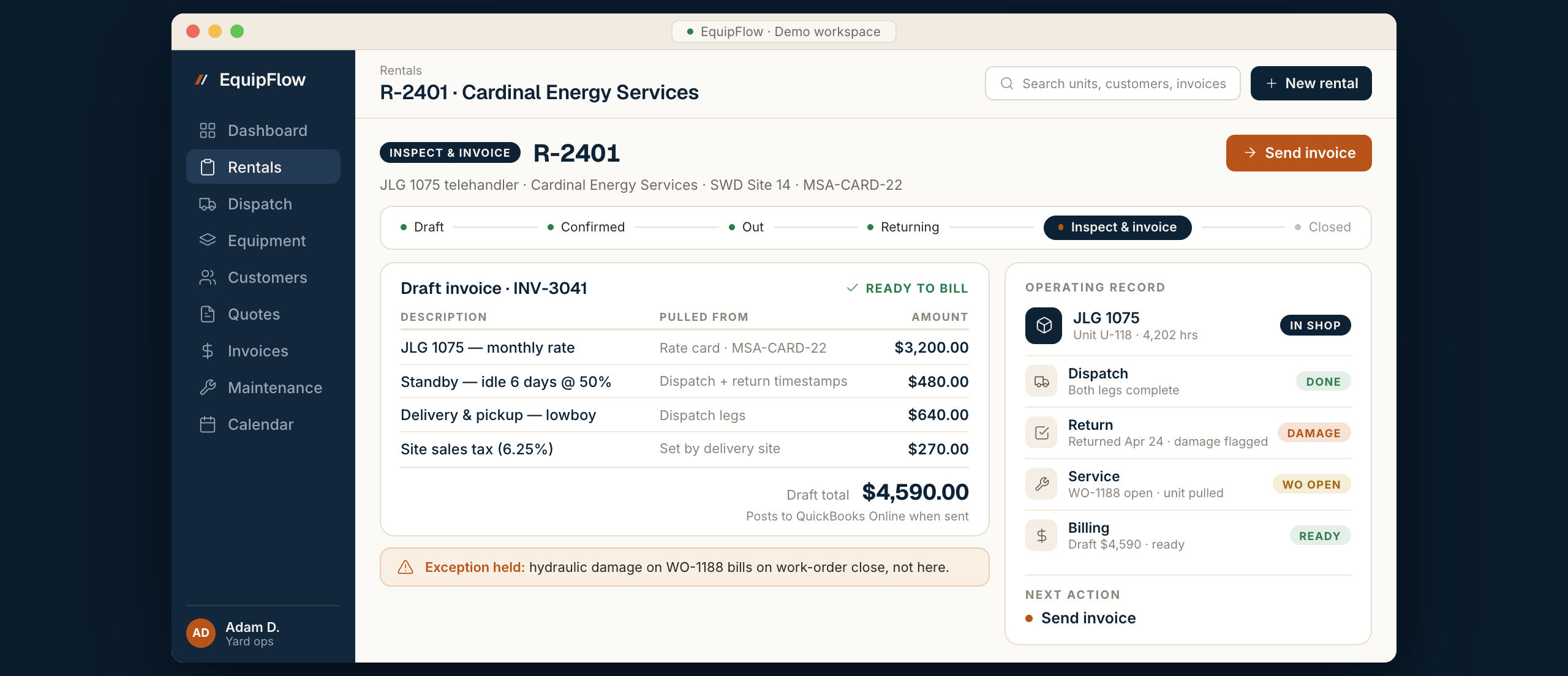Click the Inspect & Invoice status badge
The height and width of the screenshot is (676, 1568).
point(450,152)
